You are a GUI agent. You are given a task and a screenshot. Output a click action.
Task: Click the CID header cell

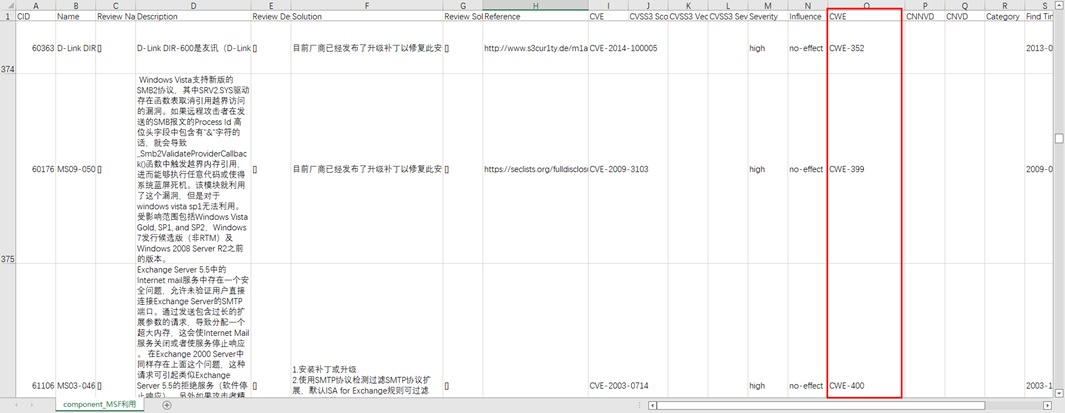pyautogui.click(x=35, y=16)
